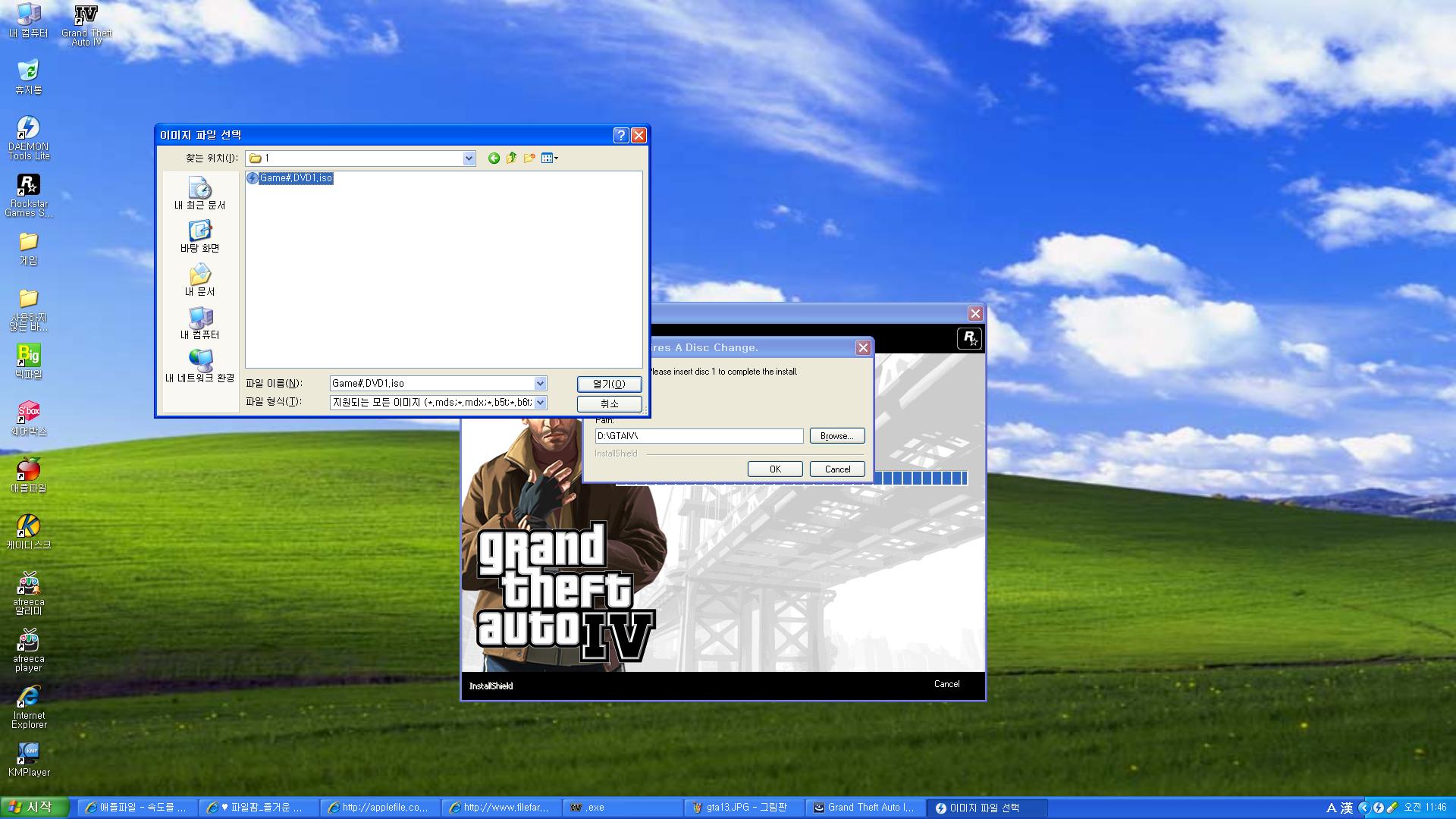
Task: Click DAEMON Tools lightning tray icon
Action: (x=1379, y=808)
